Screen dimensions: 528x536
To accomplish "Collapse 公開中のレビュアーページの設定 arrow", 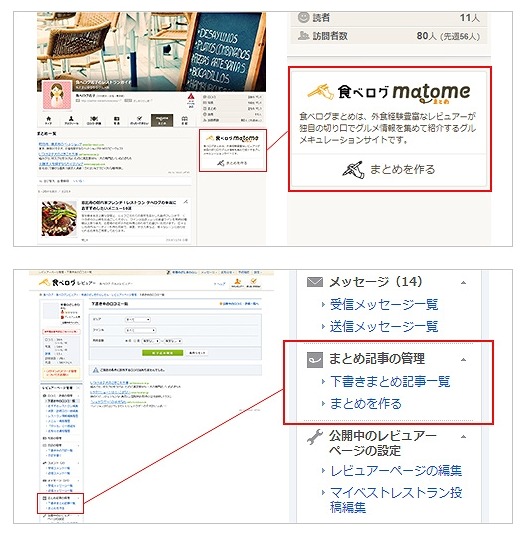I will point(463,437).
